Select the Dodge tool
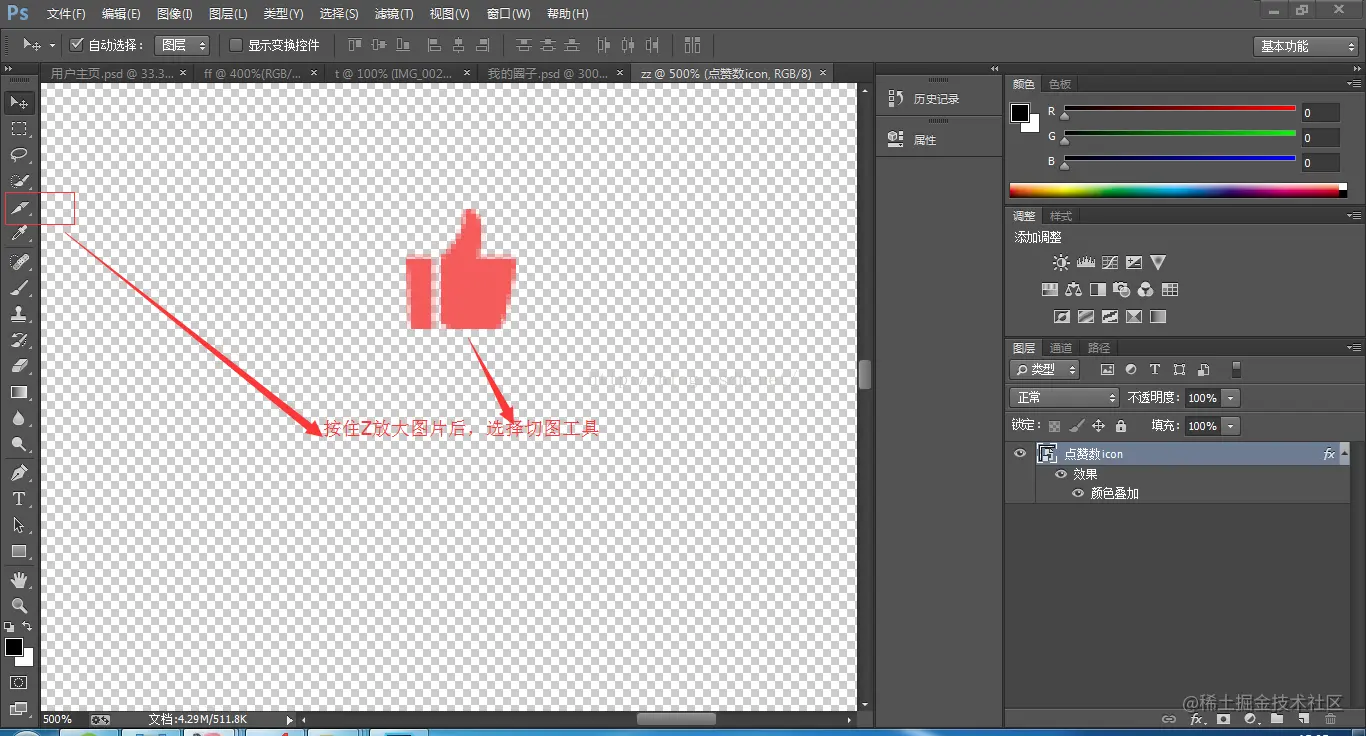 pos(19,445)
